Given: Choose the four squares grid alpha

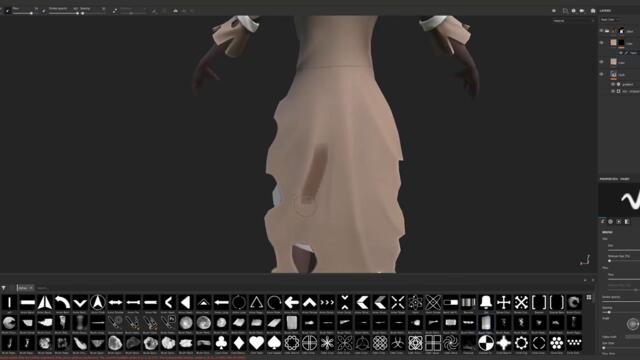Looking at the screenshot, I should tap(433, 343).
